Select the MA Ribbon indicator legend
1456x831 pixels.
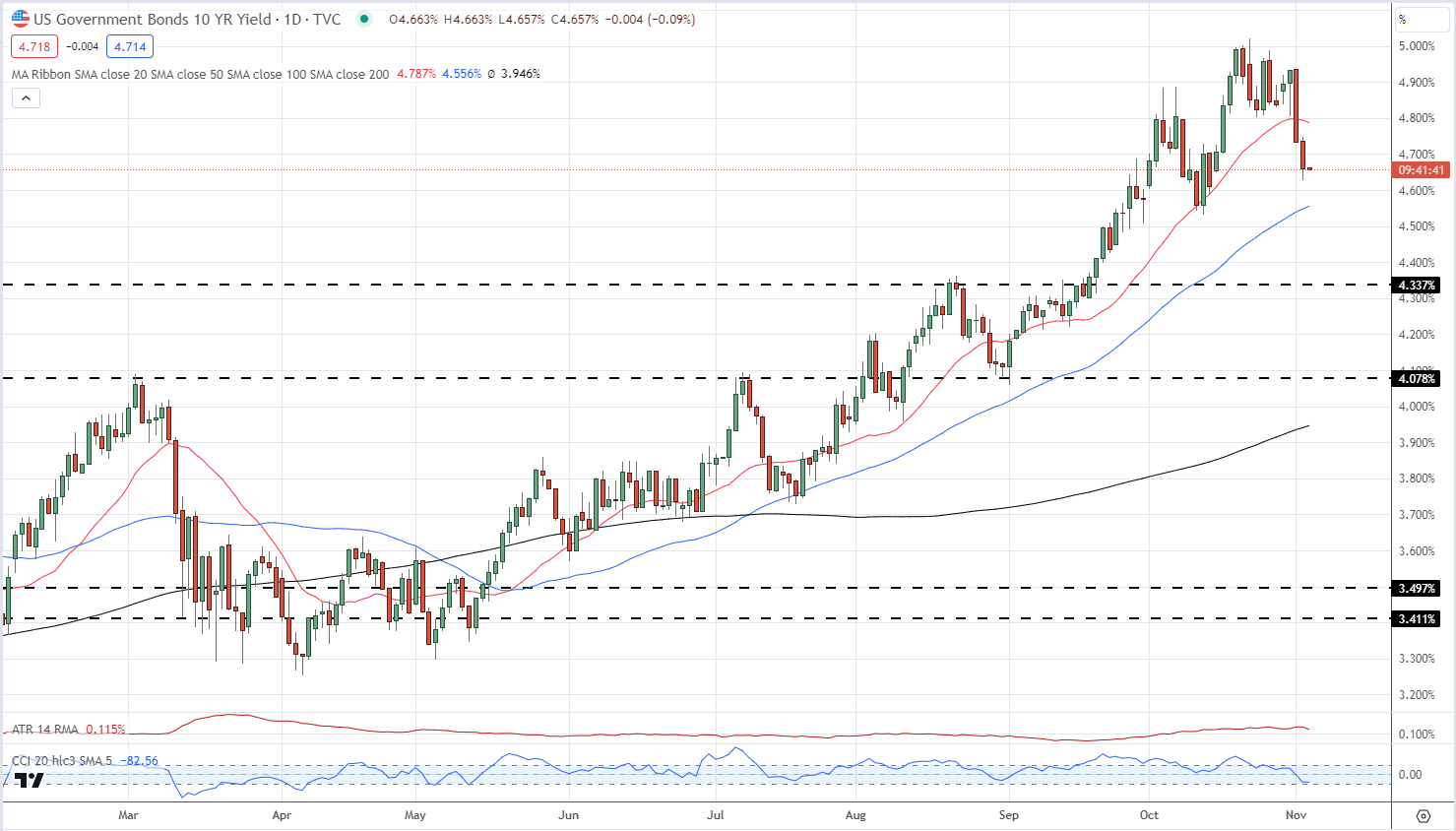[200, 74]
